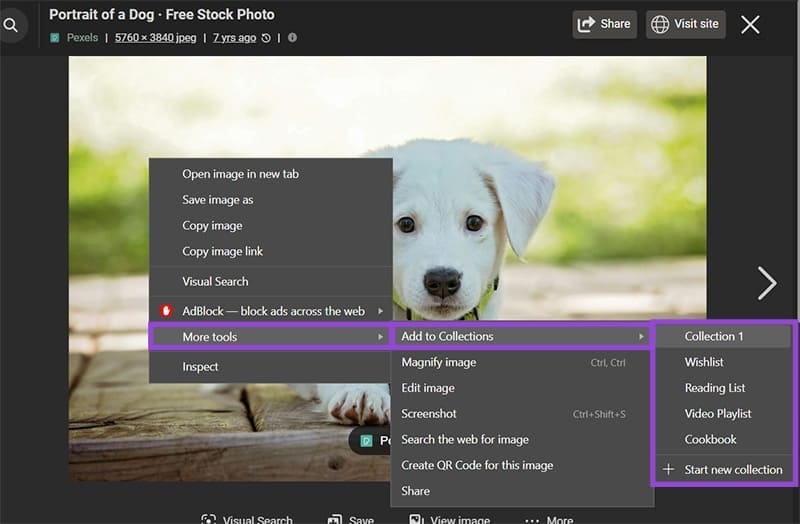Select Create QR Code for this image

(x=476, y=465)
